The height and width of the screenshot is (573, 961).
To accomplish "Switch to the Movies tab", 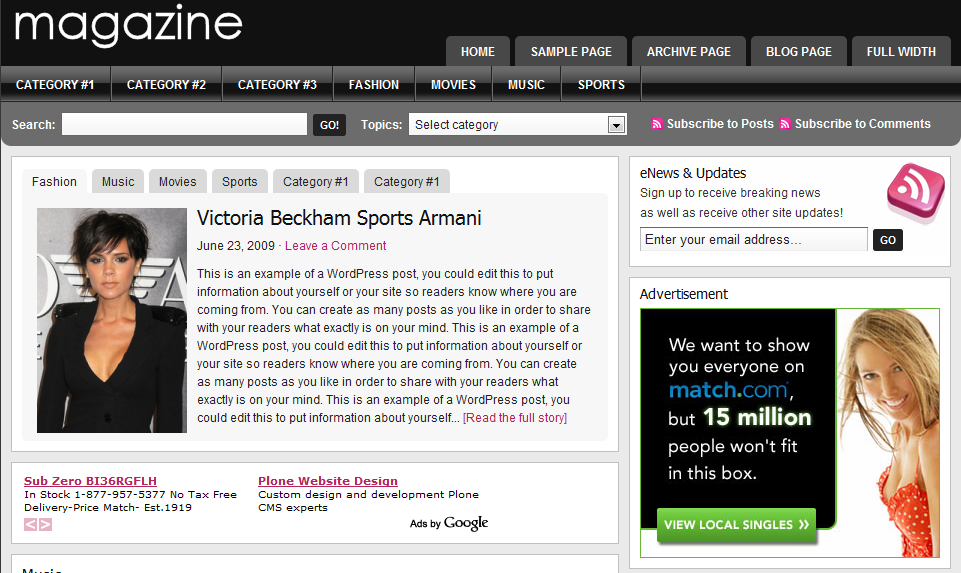I will pos(178,181).
